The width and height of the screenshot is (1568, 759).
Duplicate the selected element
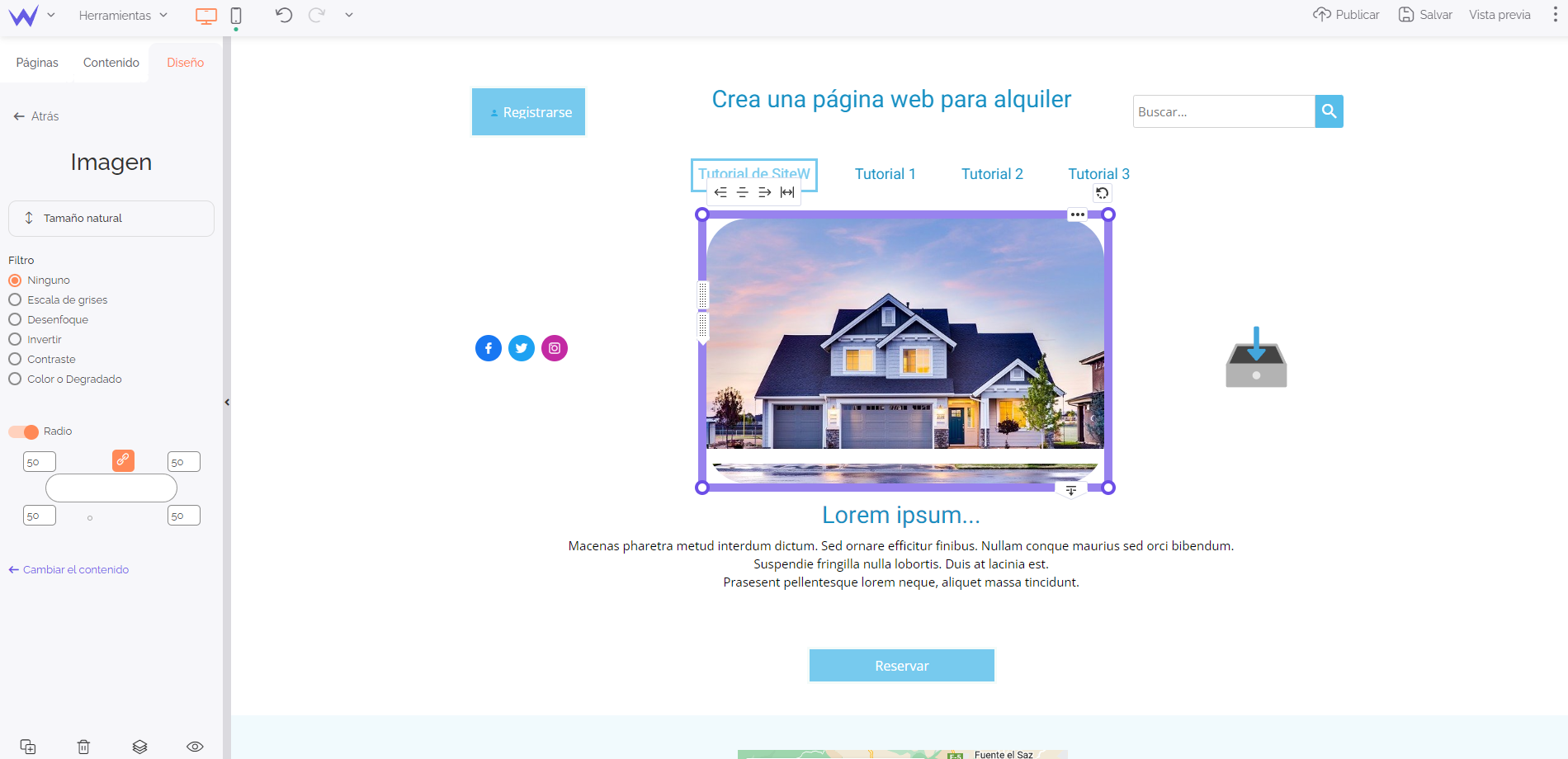(x=28, y=747)
